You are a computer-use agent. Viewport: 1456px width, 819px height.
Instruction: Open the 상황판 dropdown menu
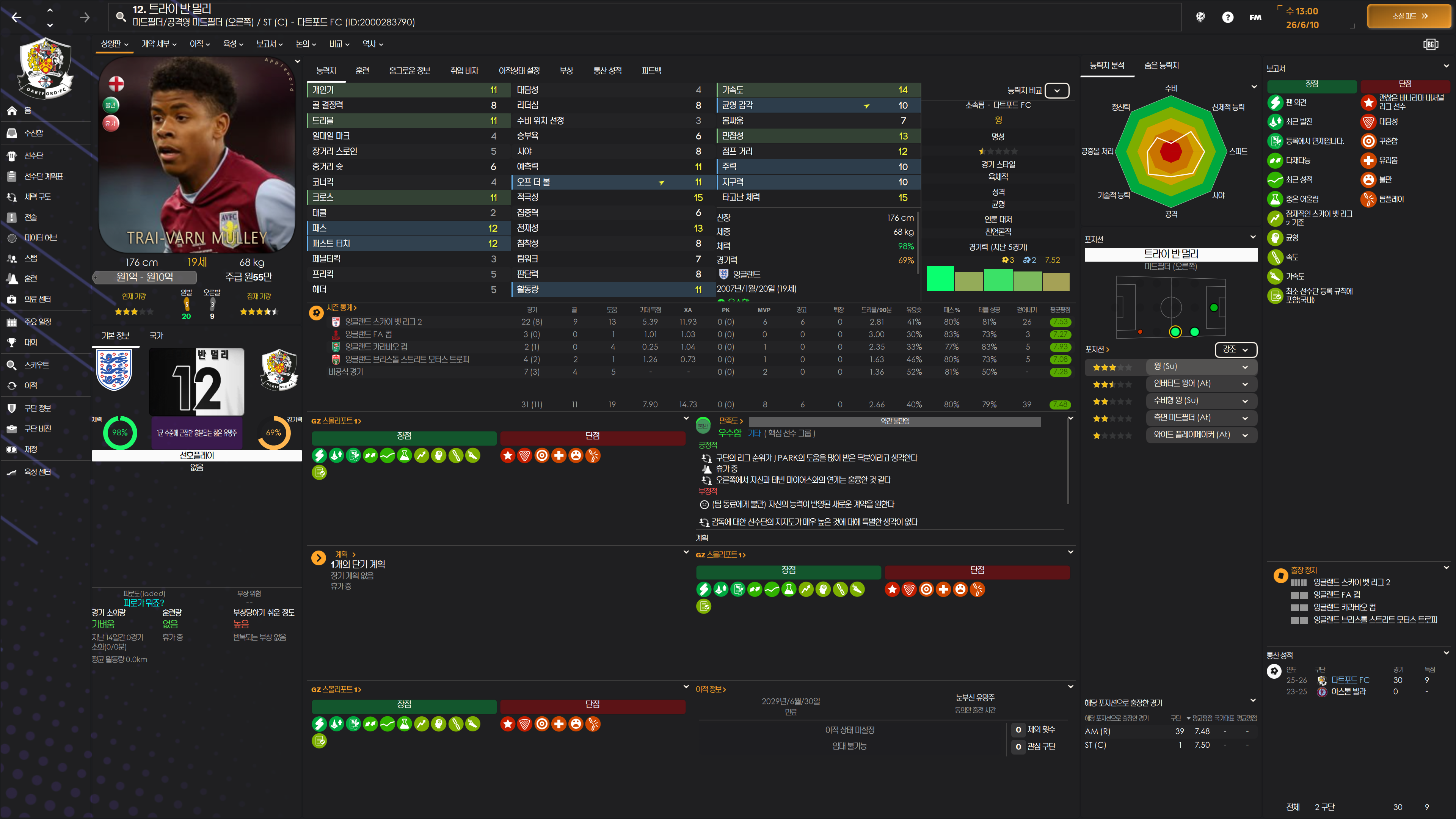click(115, 44)
